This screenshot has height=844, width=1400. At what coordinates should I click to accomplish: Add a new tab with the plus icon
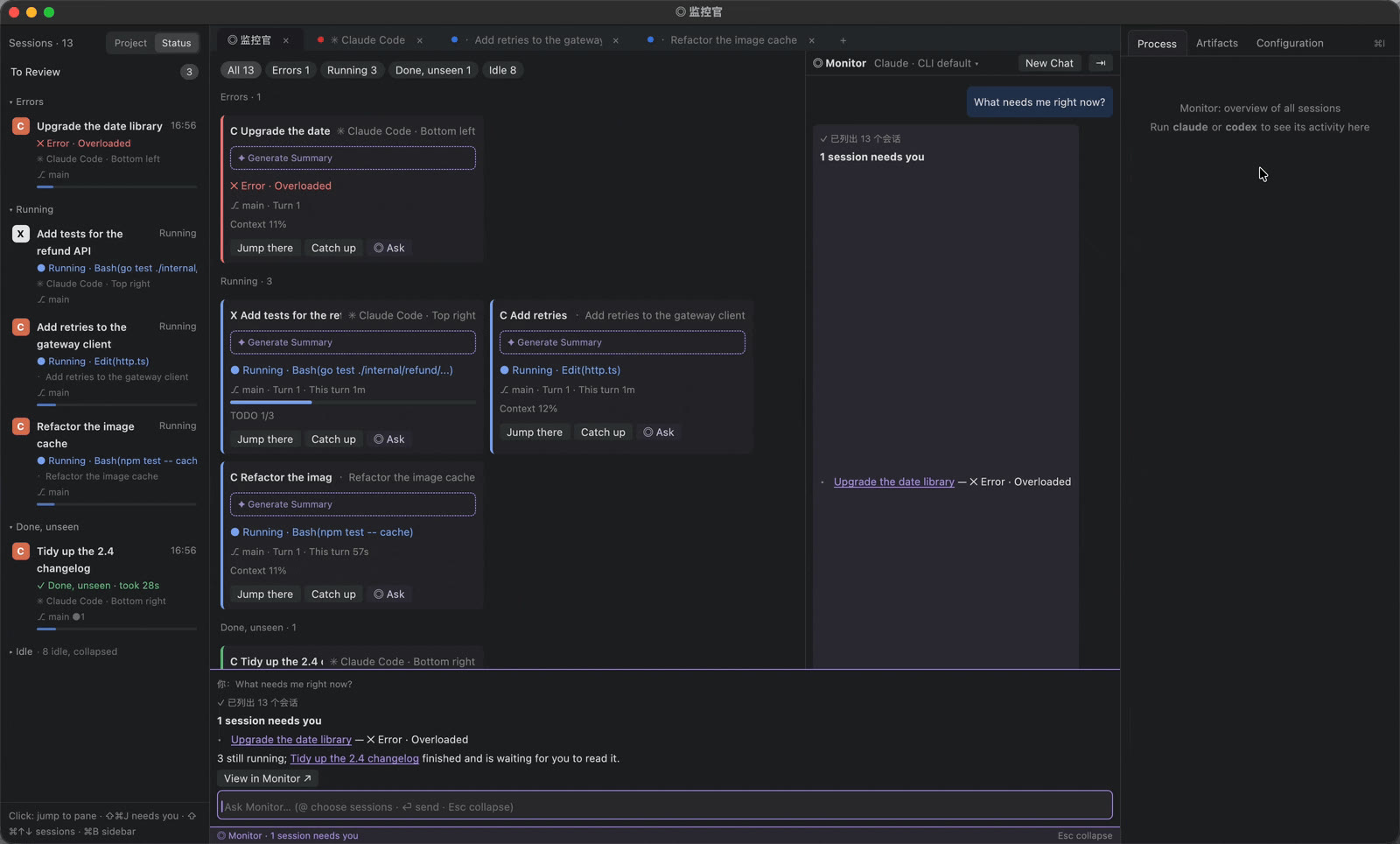(x=843, y=40)
